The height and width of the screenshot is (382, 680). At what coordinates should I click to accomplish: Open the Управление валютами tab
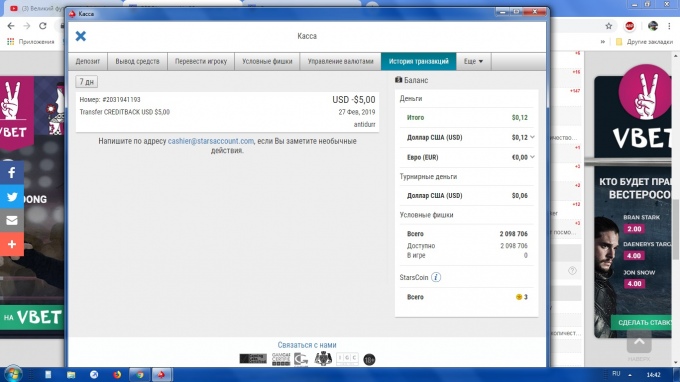point(340,61)
